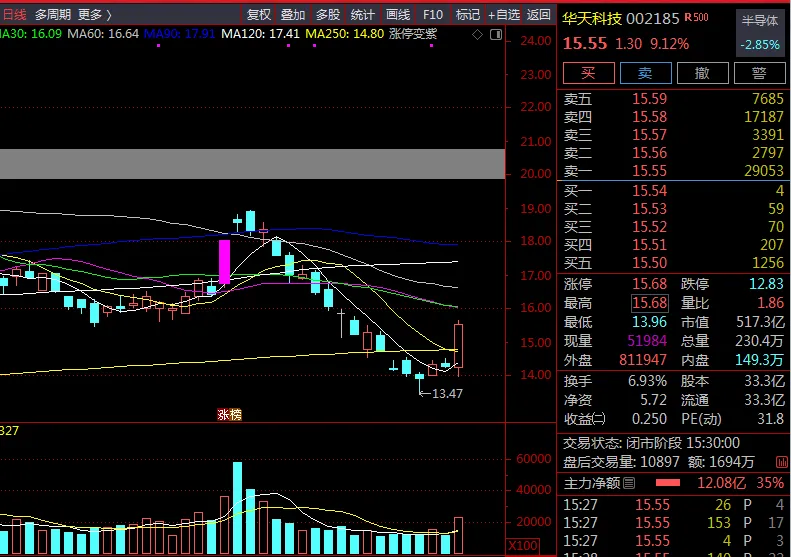Click the gray band on price chart
The image size is (791, 557).
click(252, 164)
